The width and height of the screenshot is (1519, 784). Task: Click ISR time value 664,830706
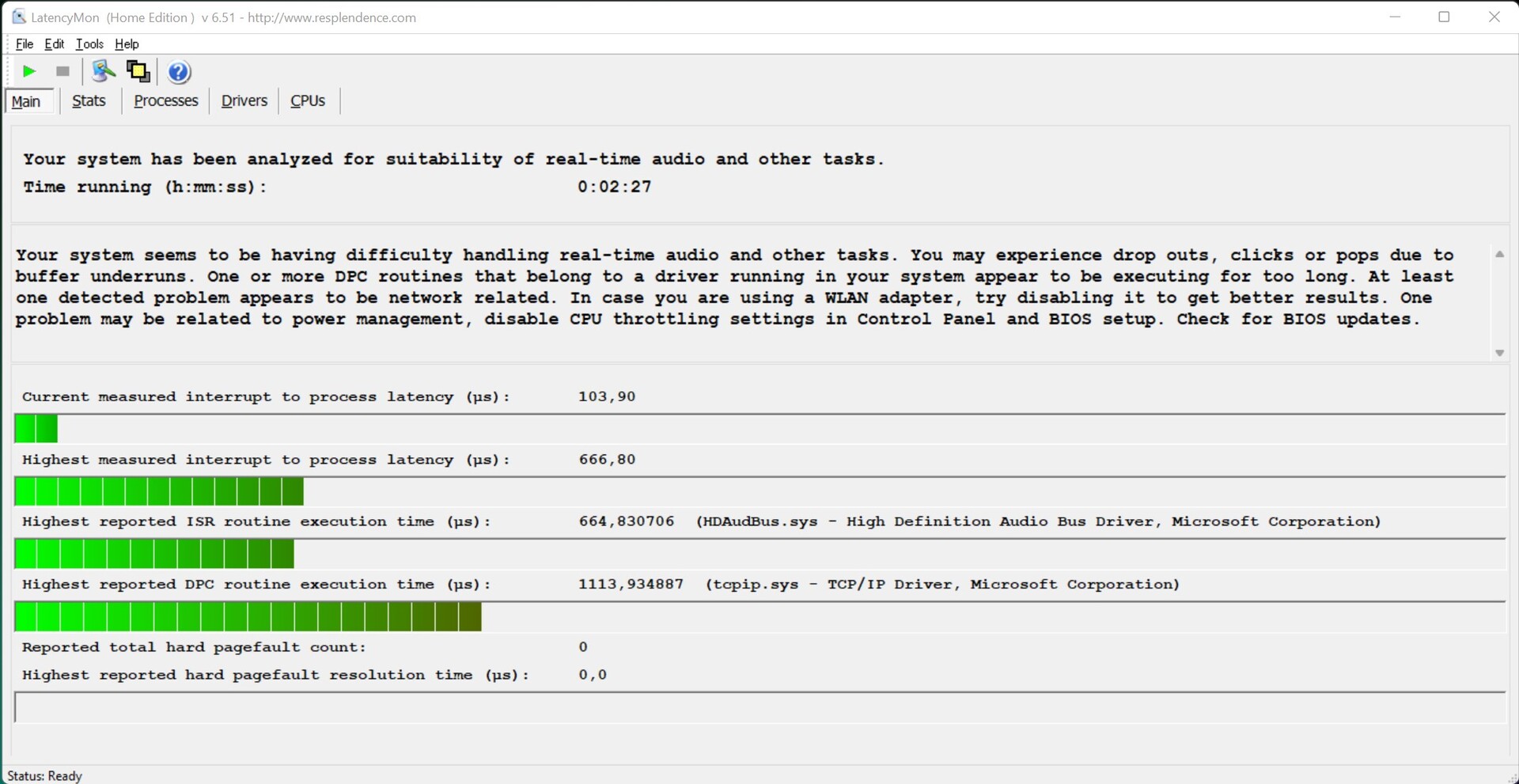(627, 522)
